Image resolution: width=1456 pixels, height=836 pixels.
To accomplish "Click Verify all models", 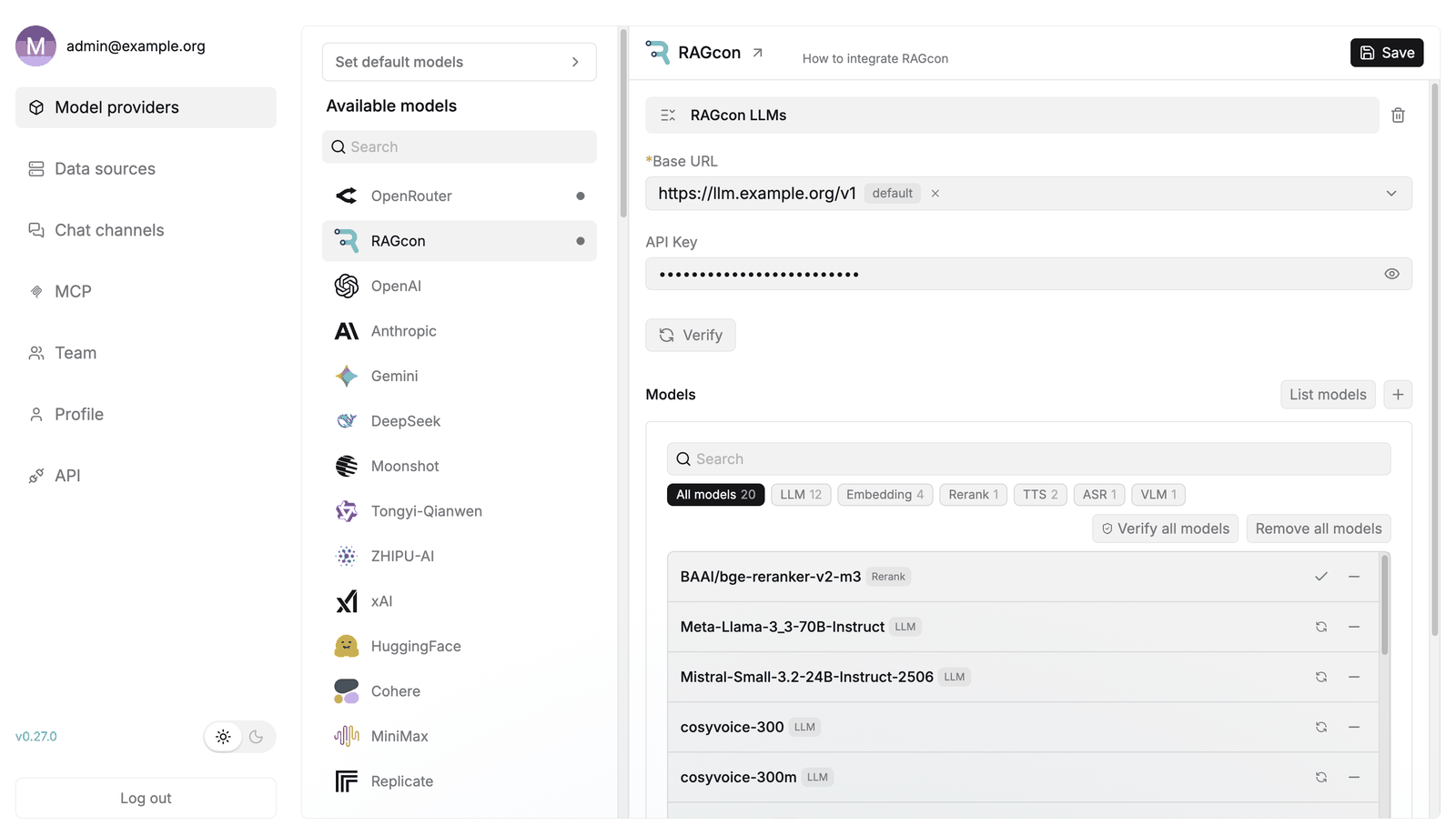I will 1165,529.
